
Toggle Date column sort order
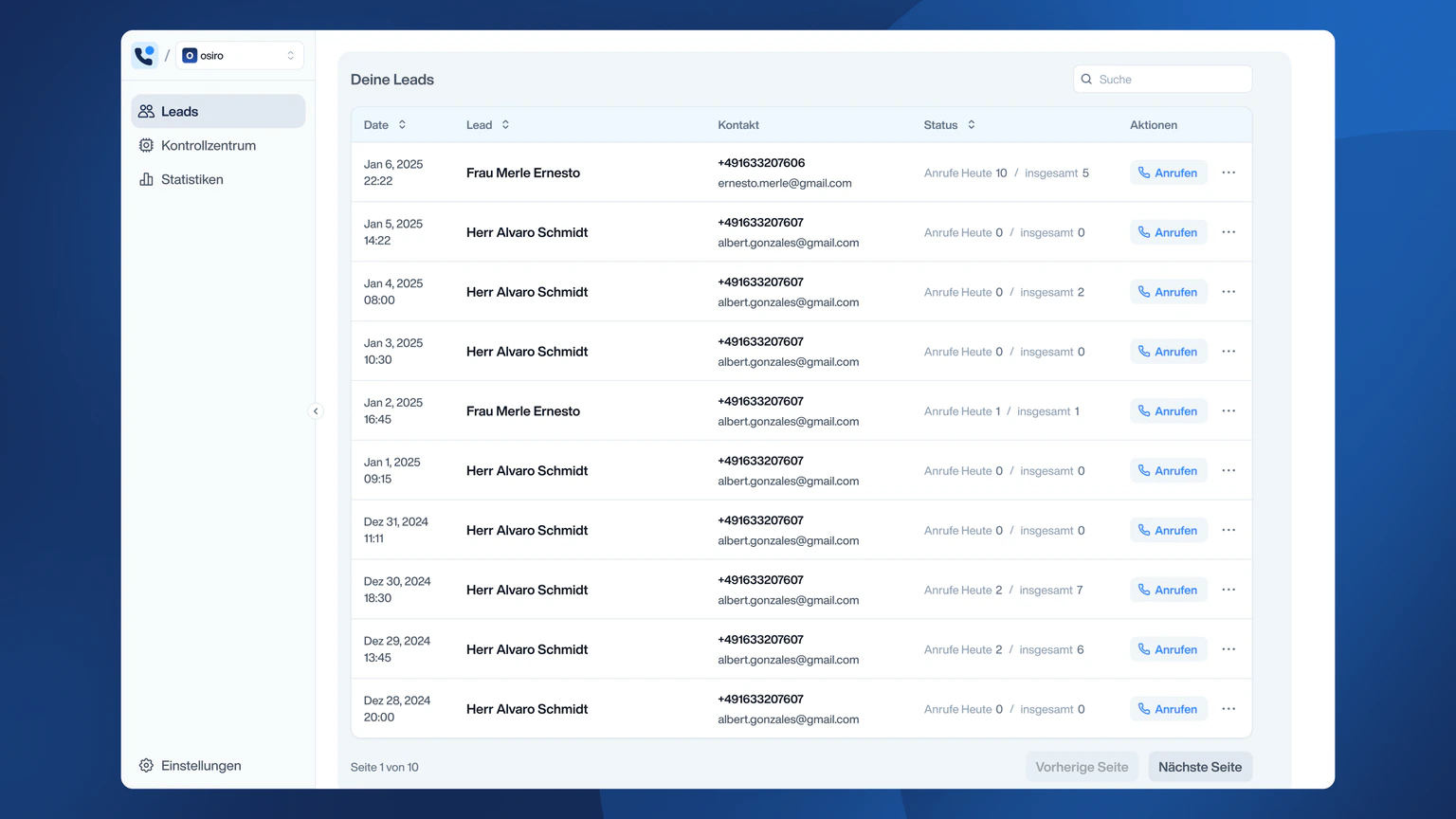point(401,124)
